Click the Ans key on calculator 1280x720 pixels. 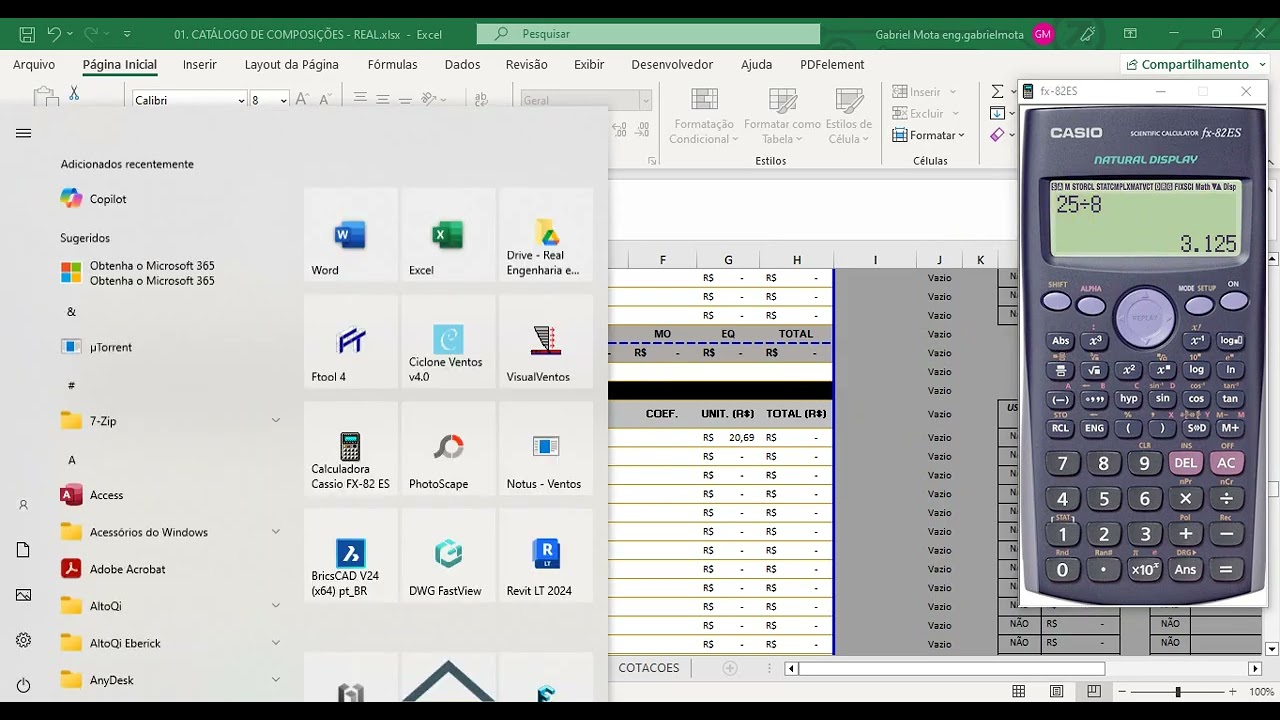click(x=1185, y=569)
